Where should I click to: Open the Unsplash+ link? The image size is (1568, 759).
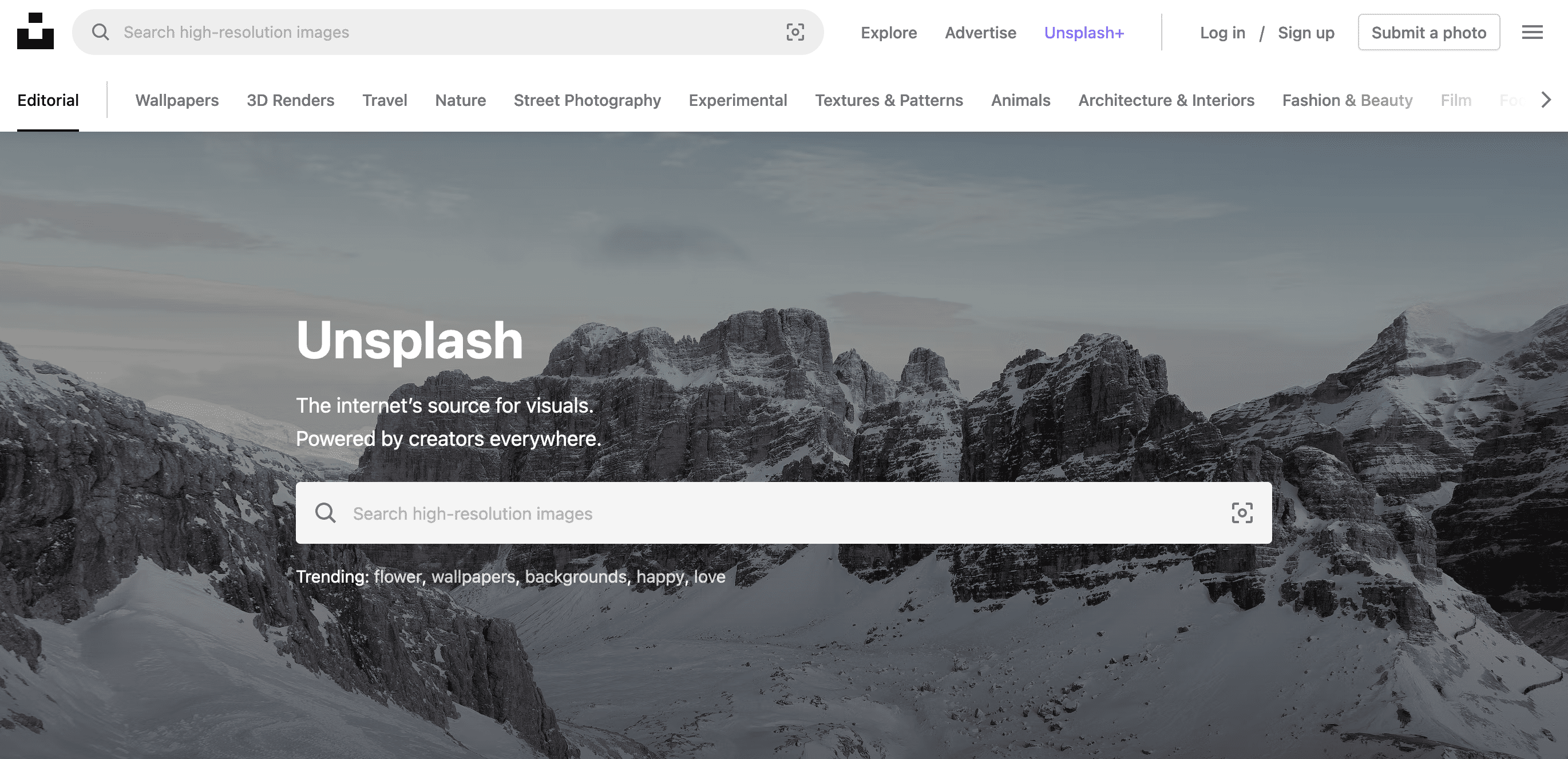[1084, 33]
